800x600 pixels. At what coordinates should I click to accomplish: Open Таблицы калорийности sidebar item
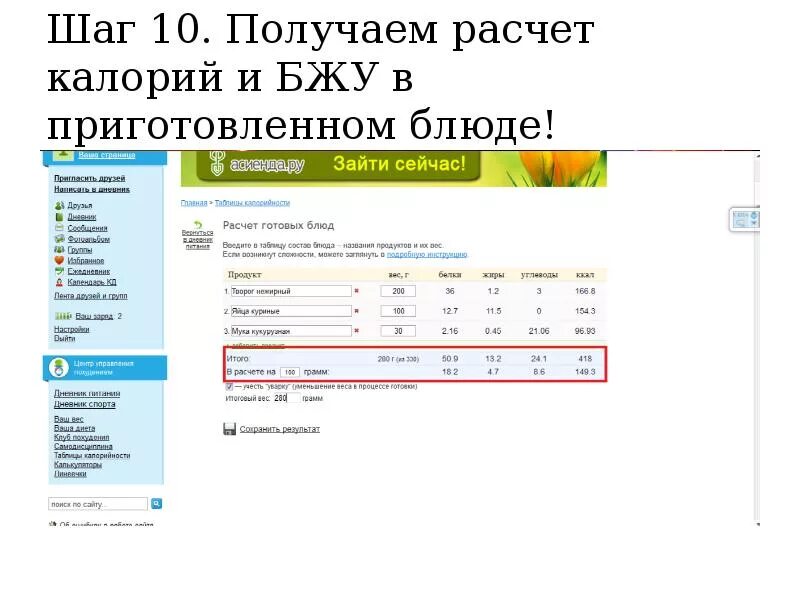coord(92,456)
